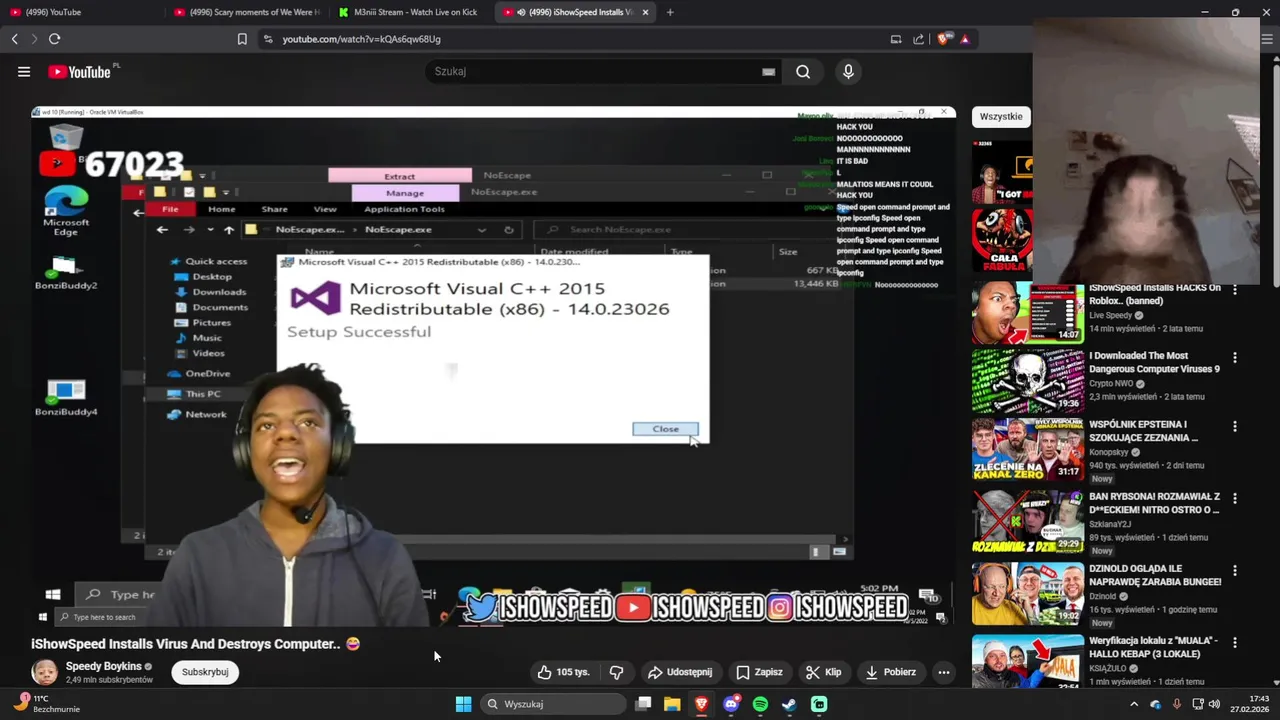Open site settings icon left of the URL
The width and height of the screenshot is (1280, 720).
[x=267, y=39]
